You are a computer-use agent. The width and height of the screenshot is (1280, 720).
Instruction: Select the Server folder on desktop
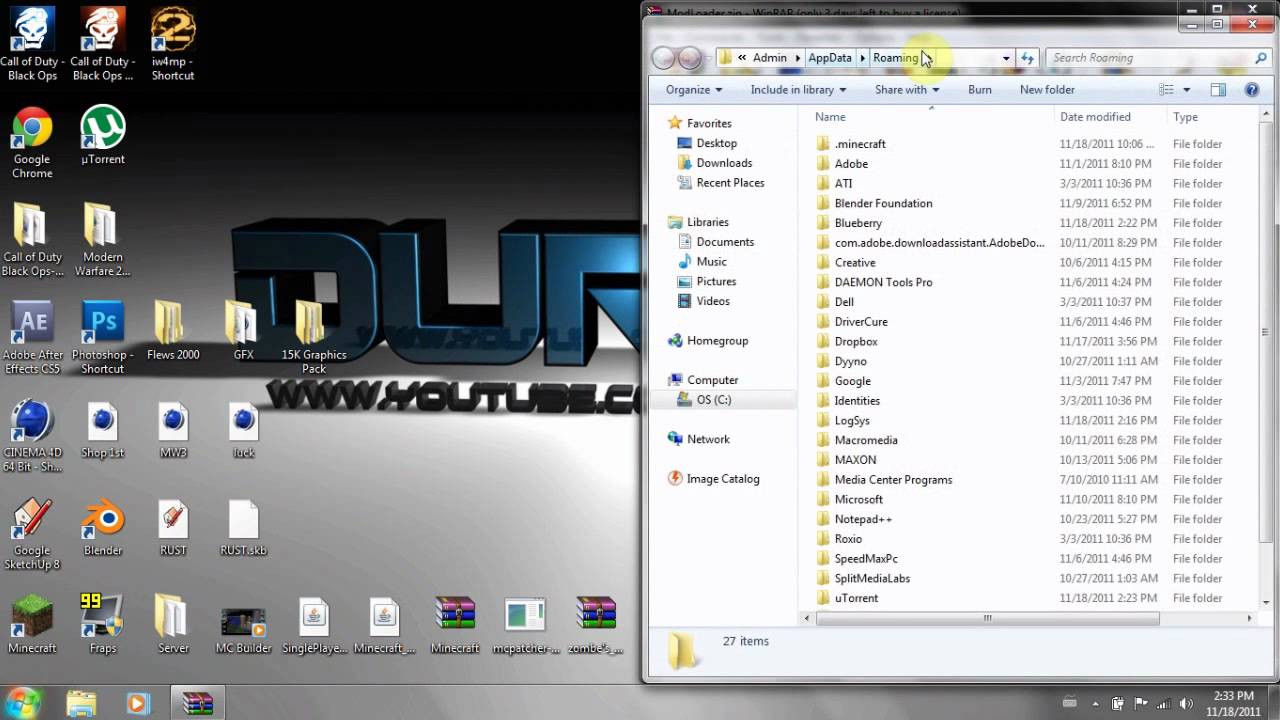[x=173, y=625]
